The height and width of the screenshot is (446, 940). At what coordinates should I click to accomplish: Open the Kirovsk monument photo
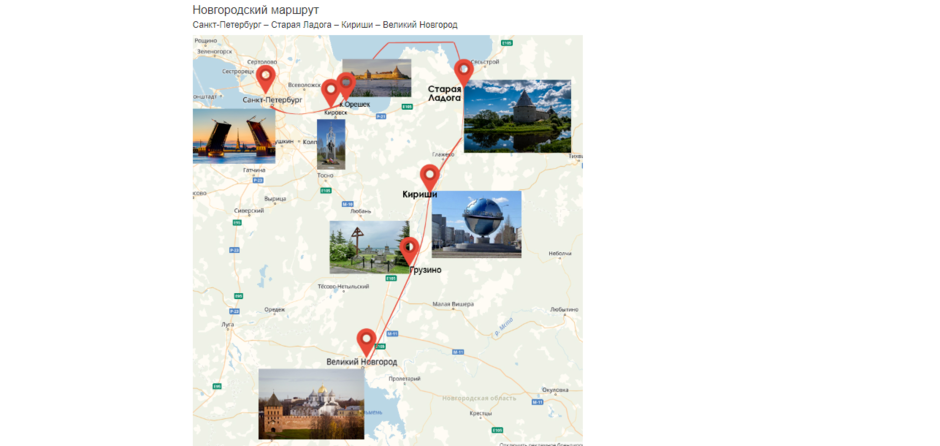click(x=331, y=144)
